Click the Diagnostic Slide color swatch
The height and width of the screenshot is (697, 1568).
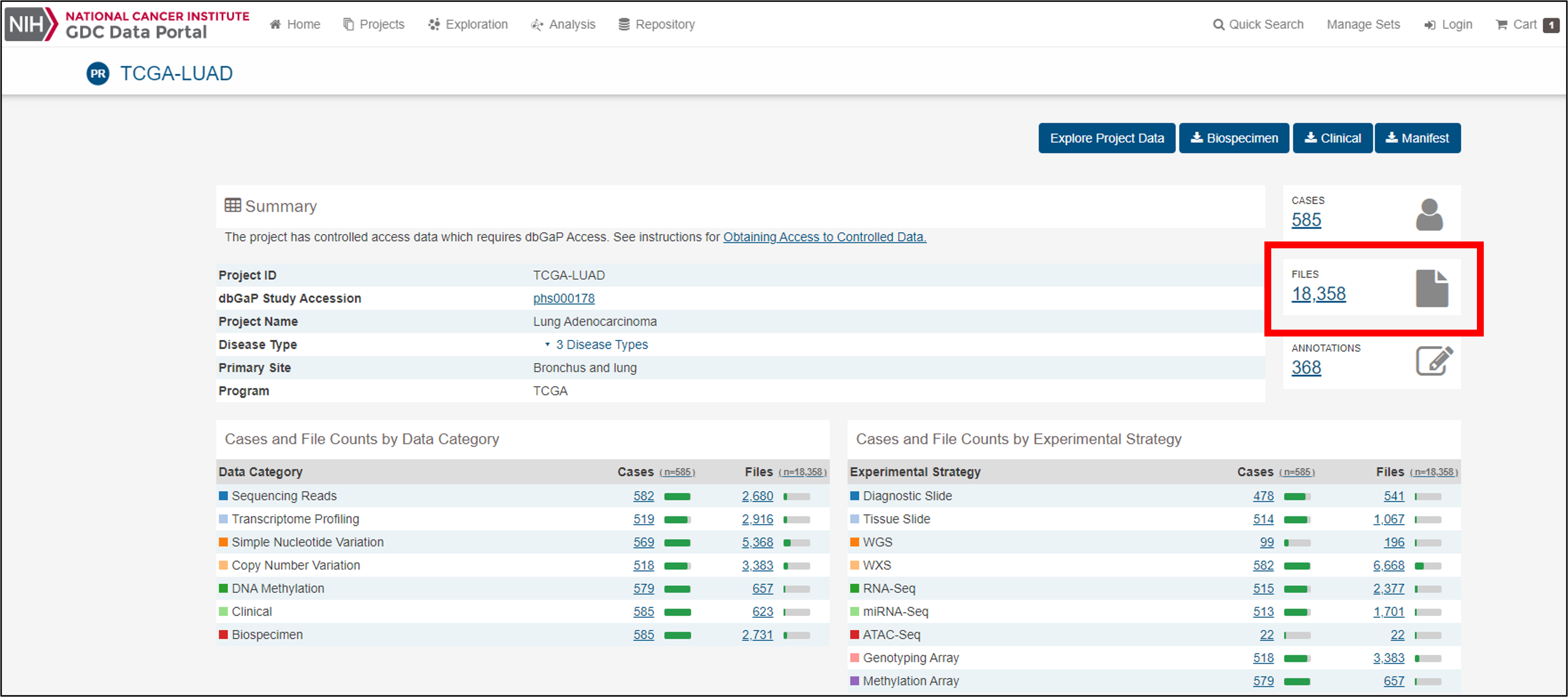click(855, 496)
